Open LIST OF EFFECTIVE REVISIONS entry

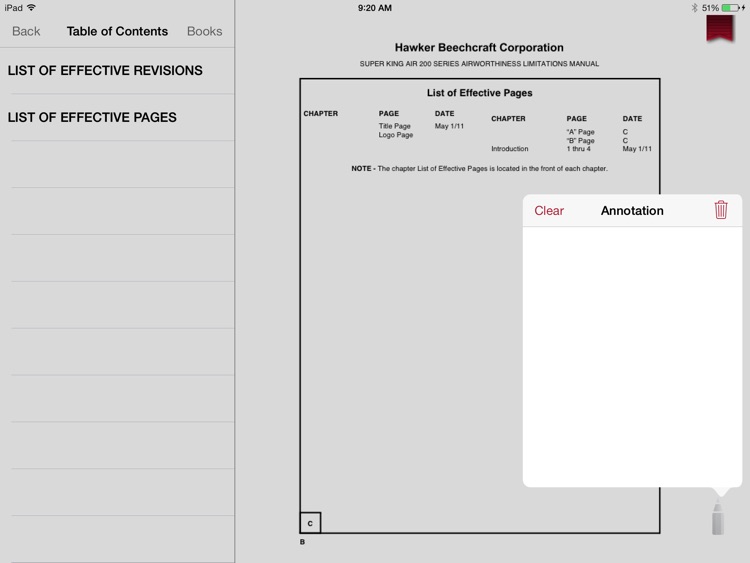click(117, 70)
